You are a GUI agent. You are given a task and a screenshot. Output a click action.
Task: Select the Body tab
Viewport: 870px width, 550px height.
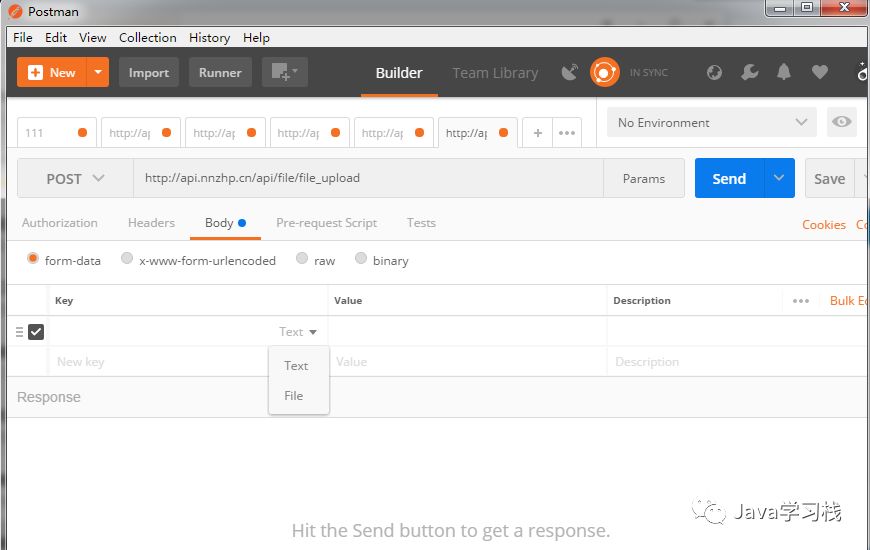coord(225,223)
